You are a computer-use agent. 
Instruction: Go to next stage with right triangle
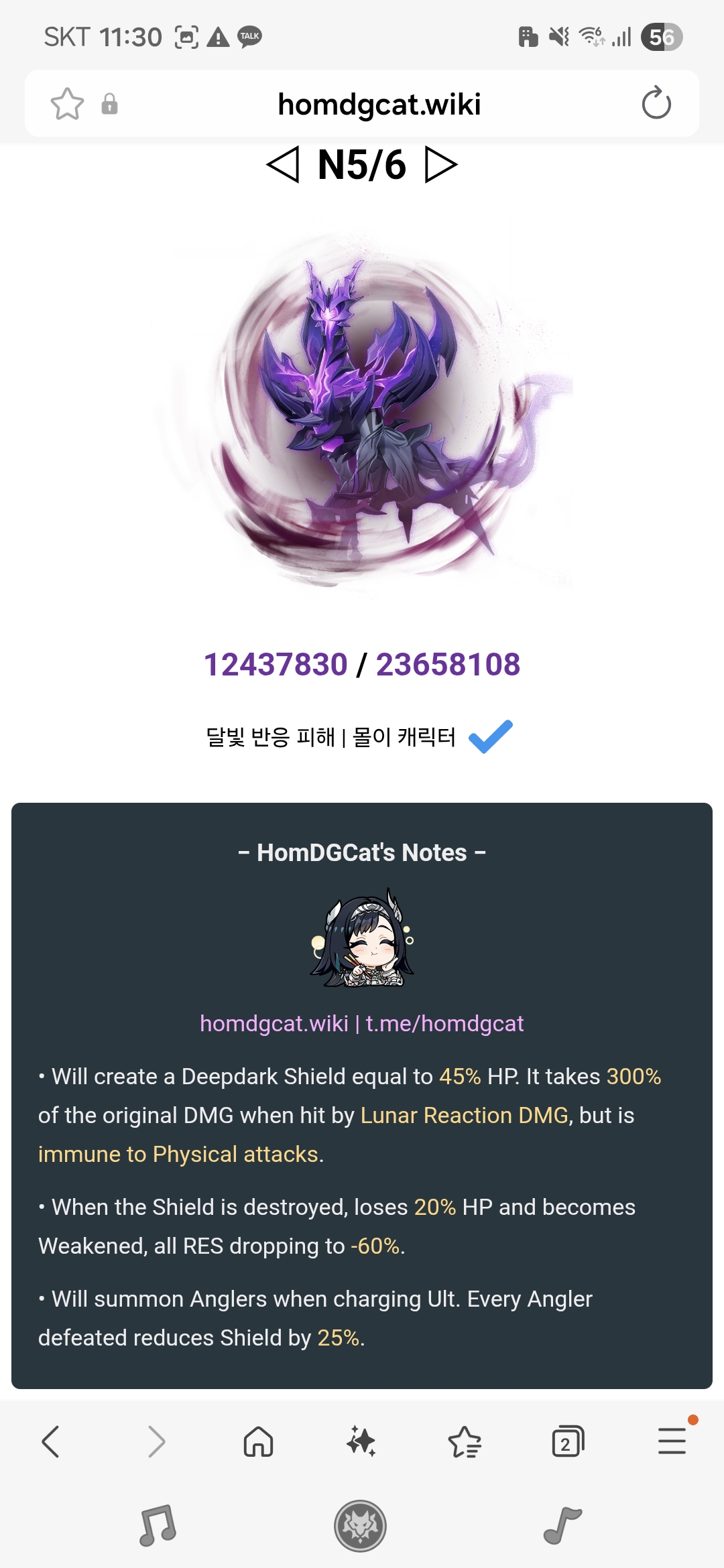click(x=441, y=165)
